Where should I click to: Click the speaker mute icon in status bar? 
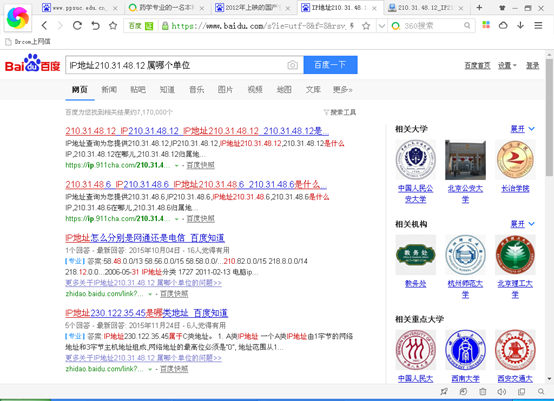pos(501,391)
